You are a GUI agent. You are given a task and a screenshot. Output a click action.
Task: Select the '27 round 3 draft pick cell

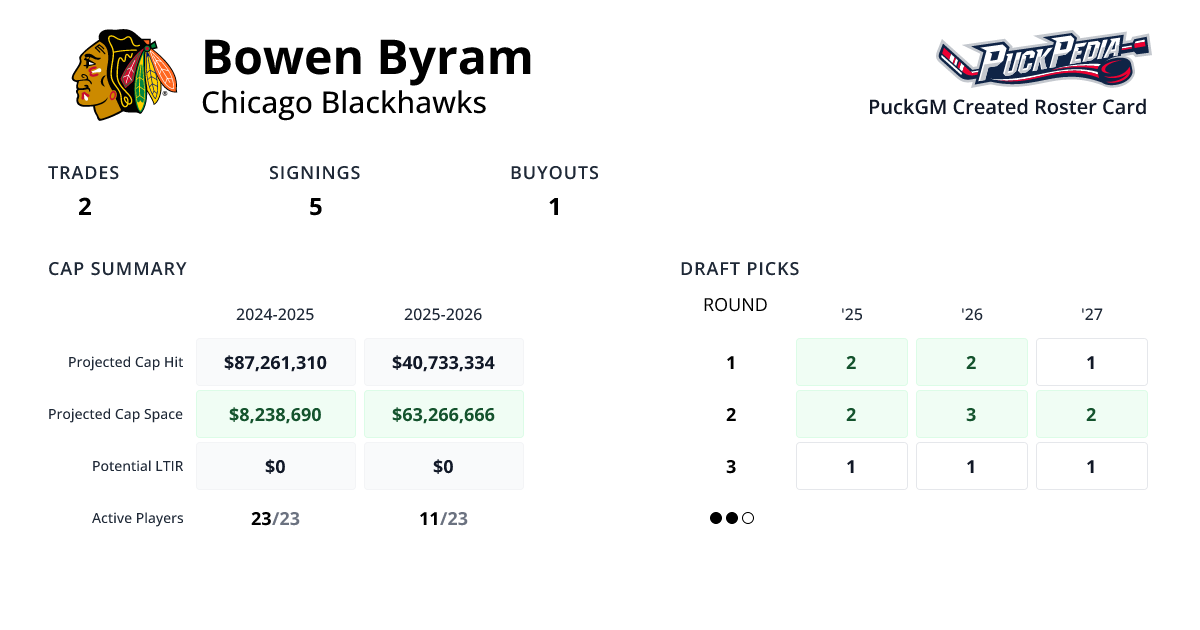[x=1091, y=466]
